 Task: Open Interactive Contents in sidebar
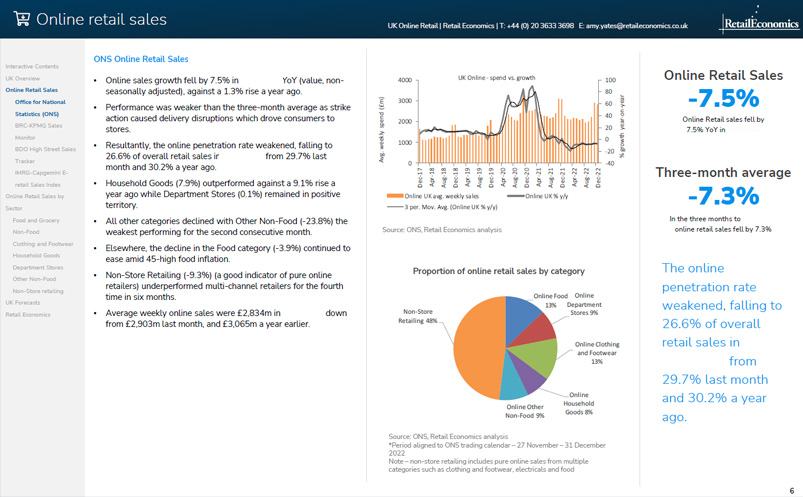point(32,66)
